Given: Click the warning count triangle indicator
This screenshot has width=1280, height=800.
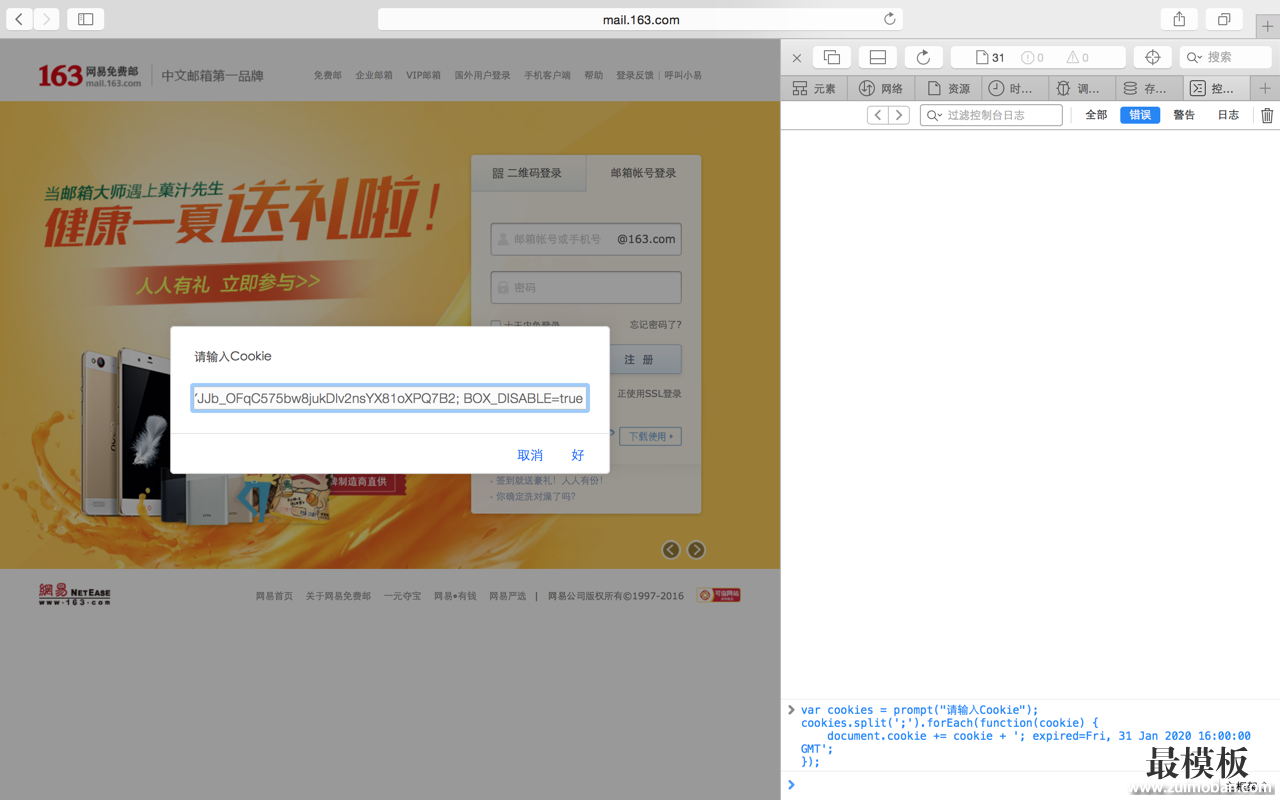Looking at the screenshot, I should pyautogui.click(x=1077, y=58).
